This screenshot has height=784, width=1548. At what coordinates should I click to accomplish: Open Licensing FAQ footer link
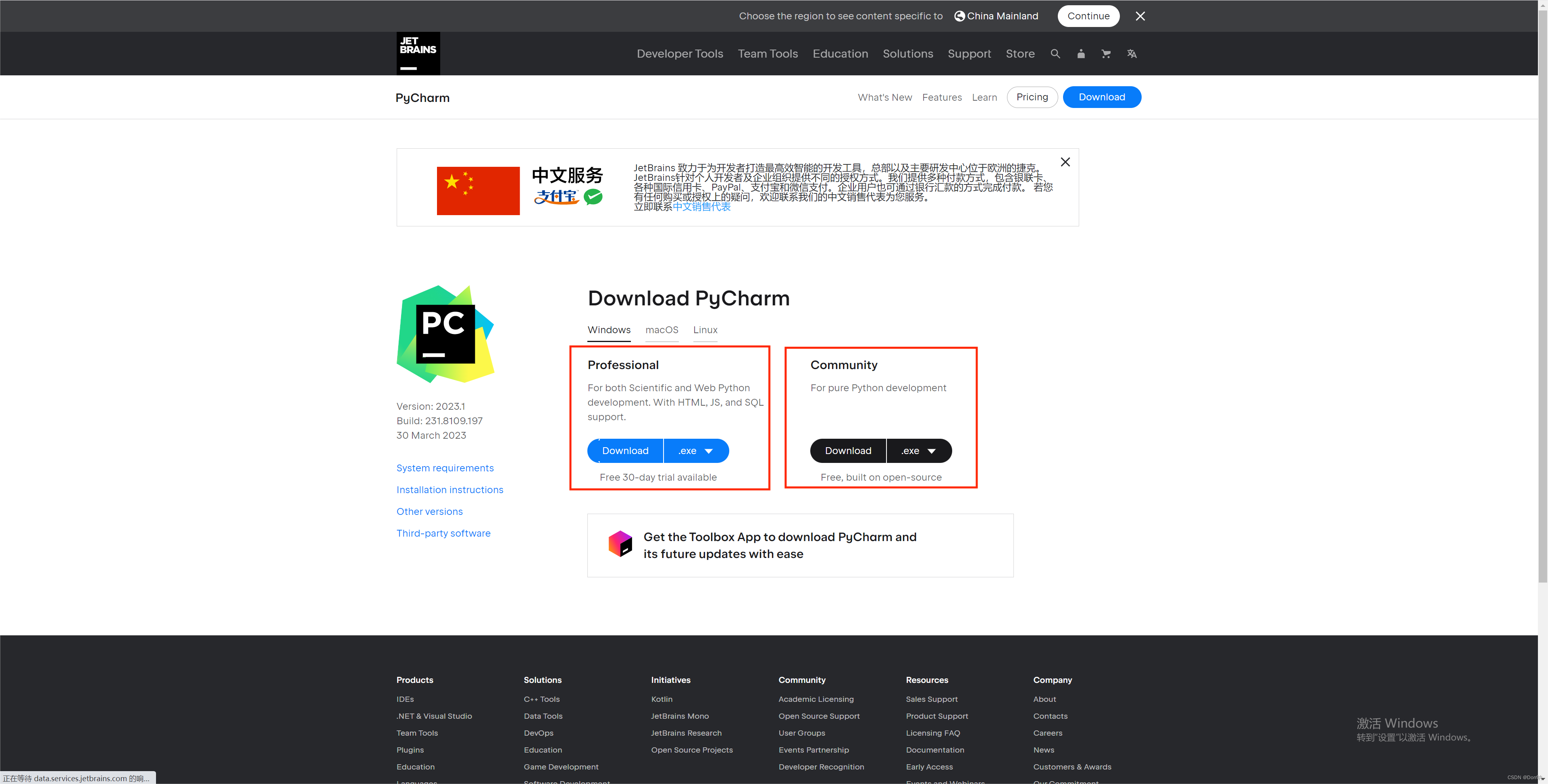(x=933, y=733)
